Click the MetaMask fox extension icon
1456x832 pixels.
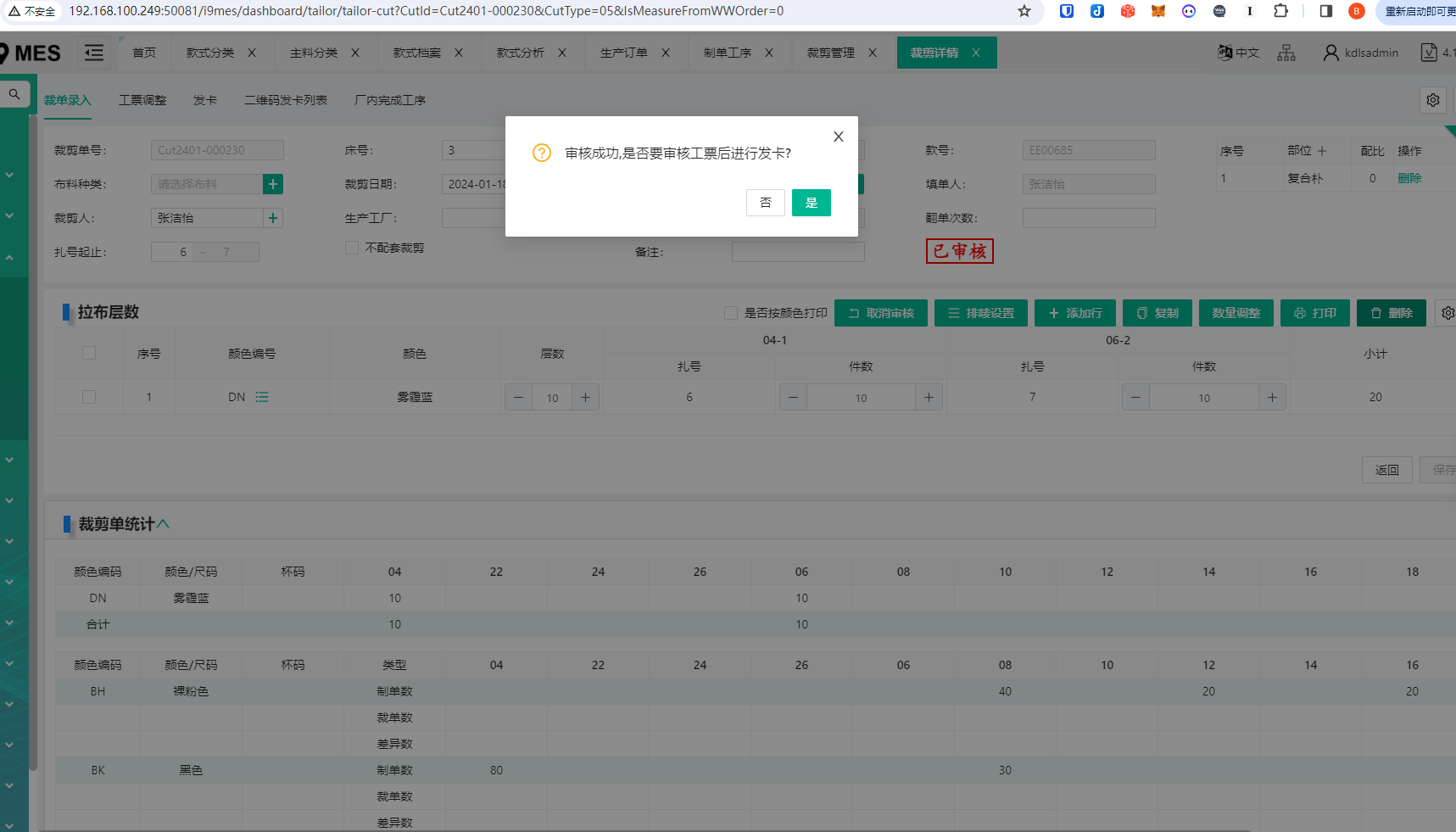1158,11
